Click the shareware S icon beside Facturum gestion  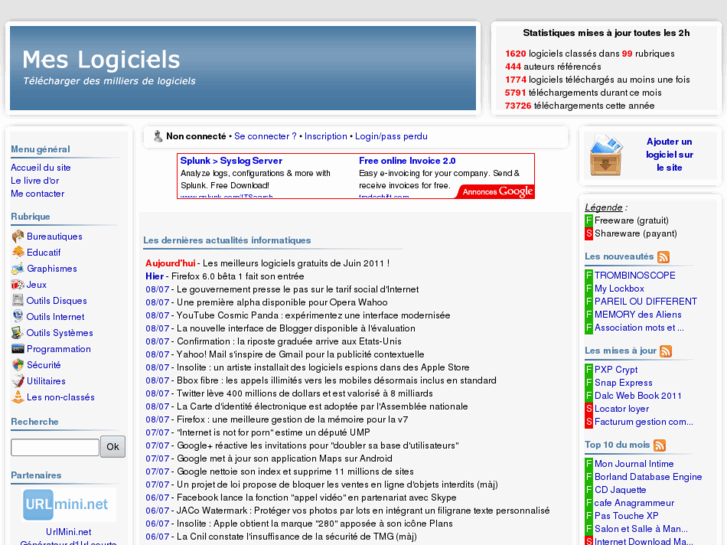[589, 422]
